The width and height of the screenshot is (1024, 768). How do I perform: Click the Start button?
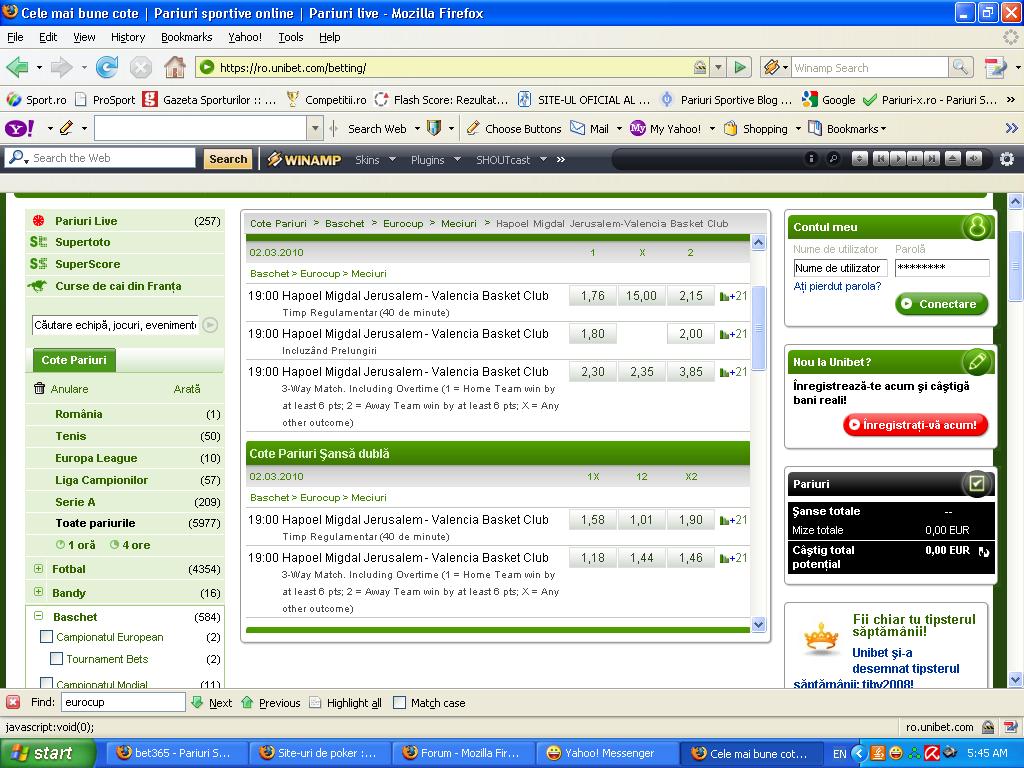[x=46, y=753]
